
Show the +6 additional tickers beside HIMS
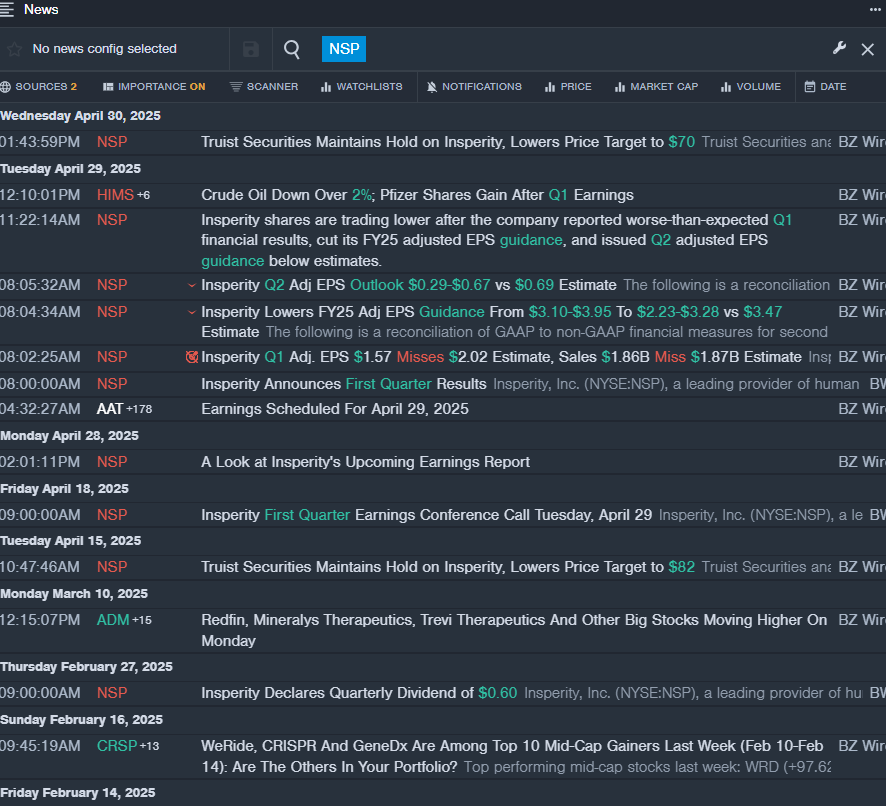coord(144,196)
